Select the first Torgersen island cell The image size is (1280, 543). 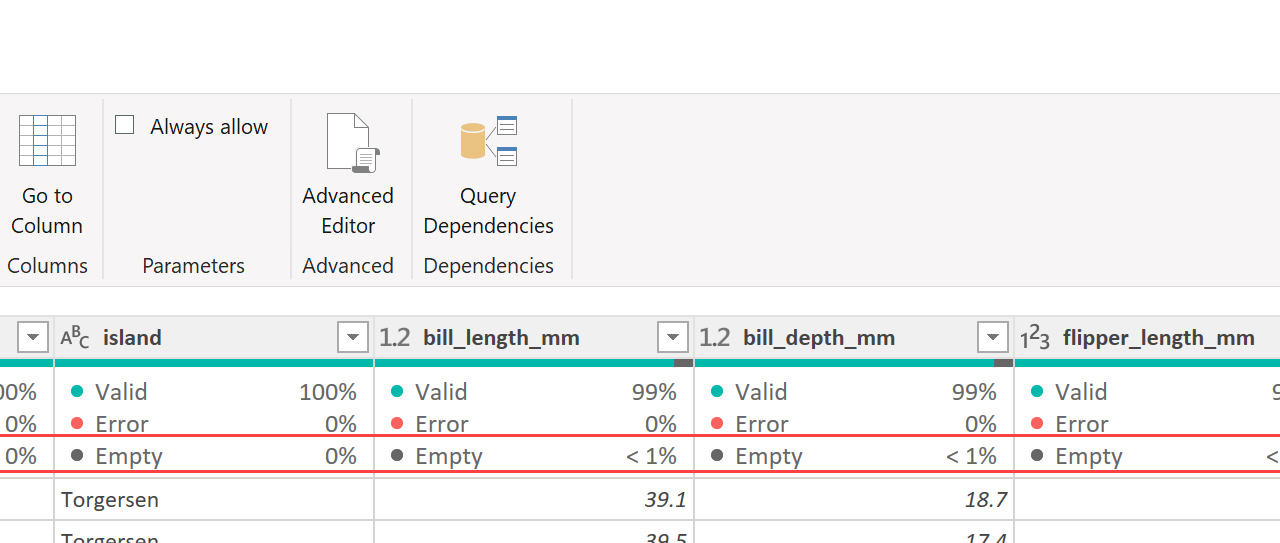point(110,499)
